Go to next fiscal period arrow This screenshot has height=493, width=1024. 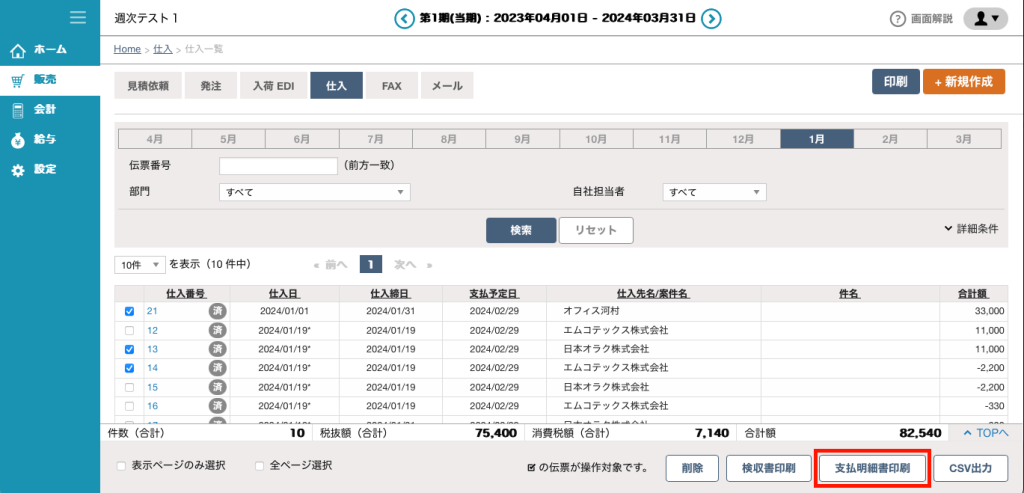(x=711, y=18)
